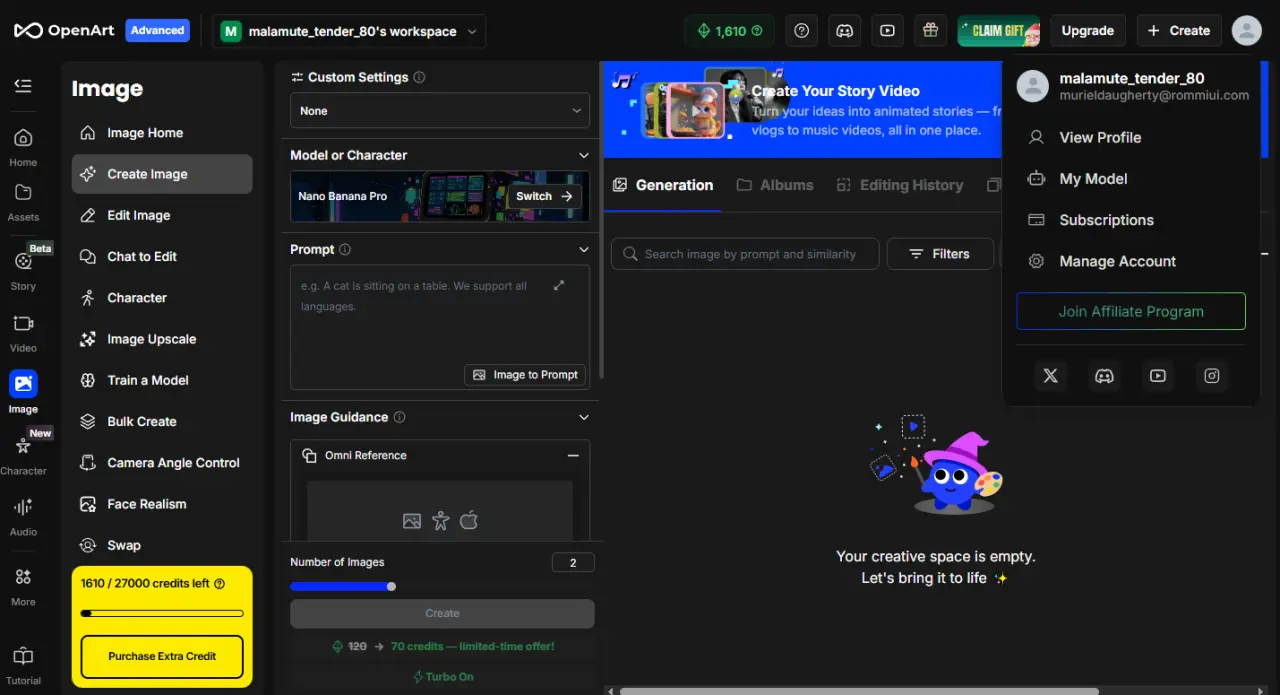This screenshot has width=1280, height=695.
Task: Open Bulk Create
Action: tap(162, 421)
